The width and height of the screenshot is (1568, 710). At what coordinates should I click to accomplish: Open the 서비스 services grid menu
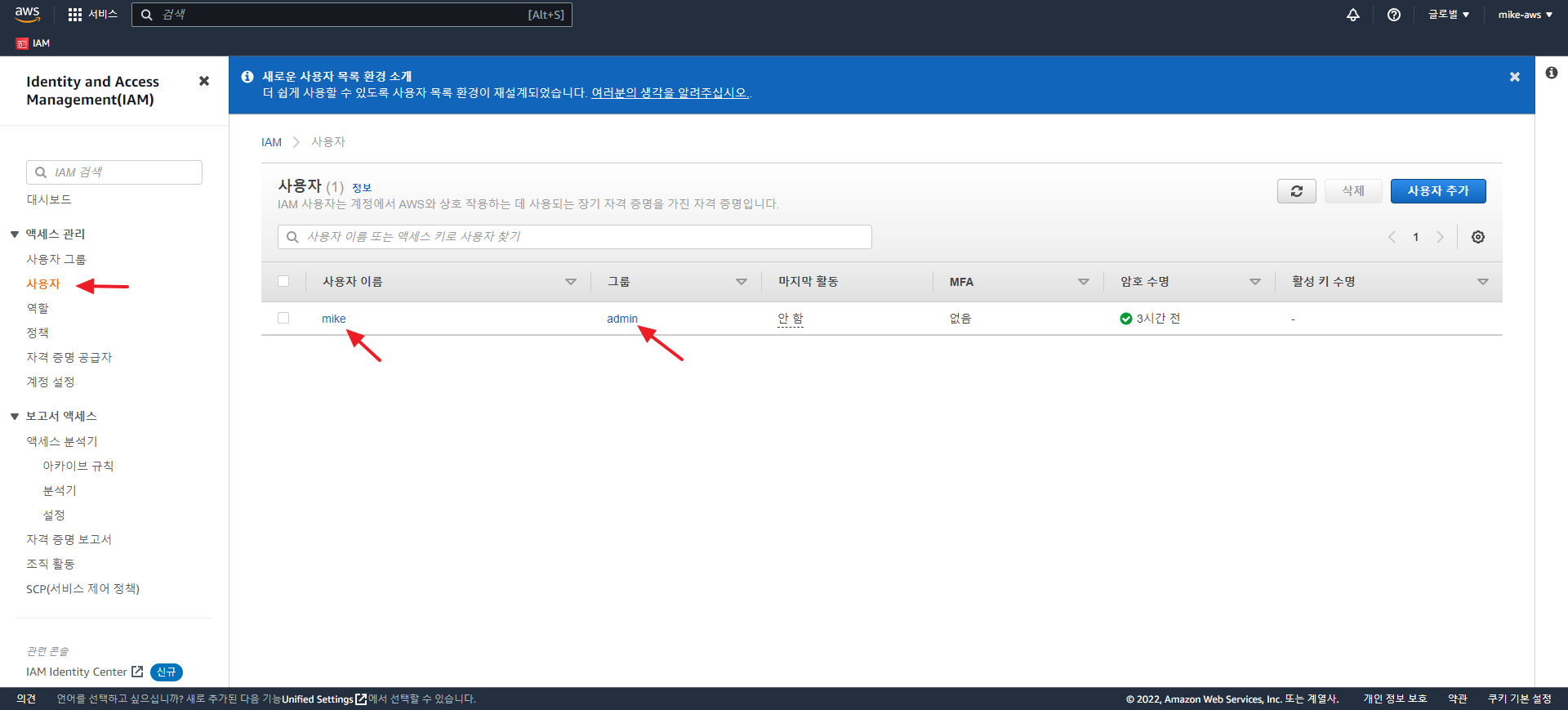pyautogui.click(x=93, y=15)
